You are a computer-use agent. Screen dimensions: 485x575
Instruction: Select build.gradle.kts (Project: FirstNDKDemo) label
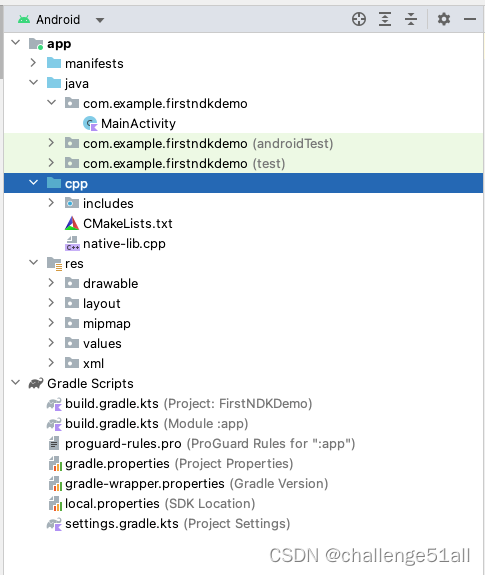click(x=188, y=403)
